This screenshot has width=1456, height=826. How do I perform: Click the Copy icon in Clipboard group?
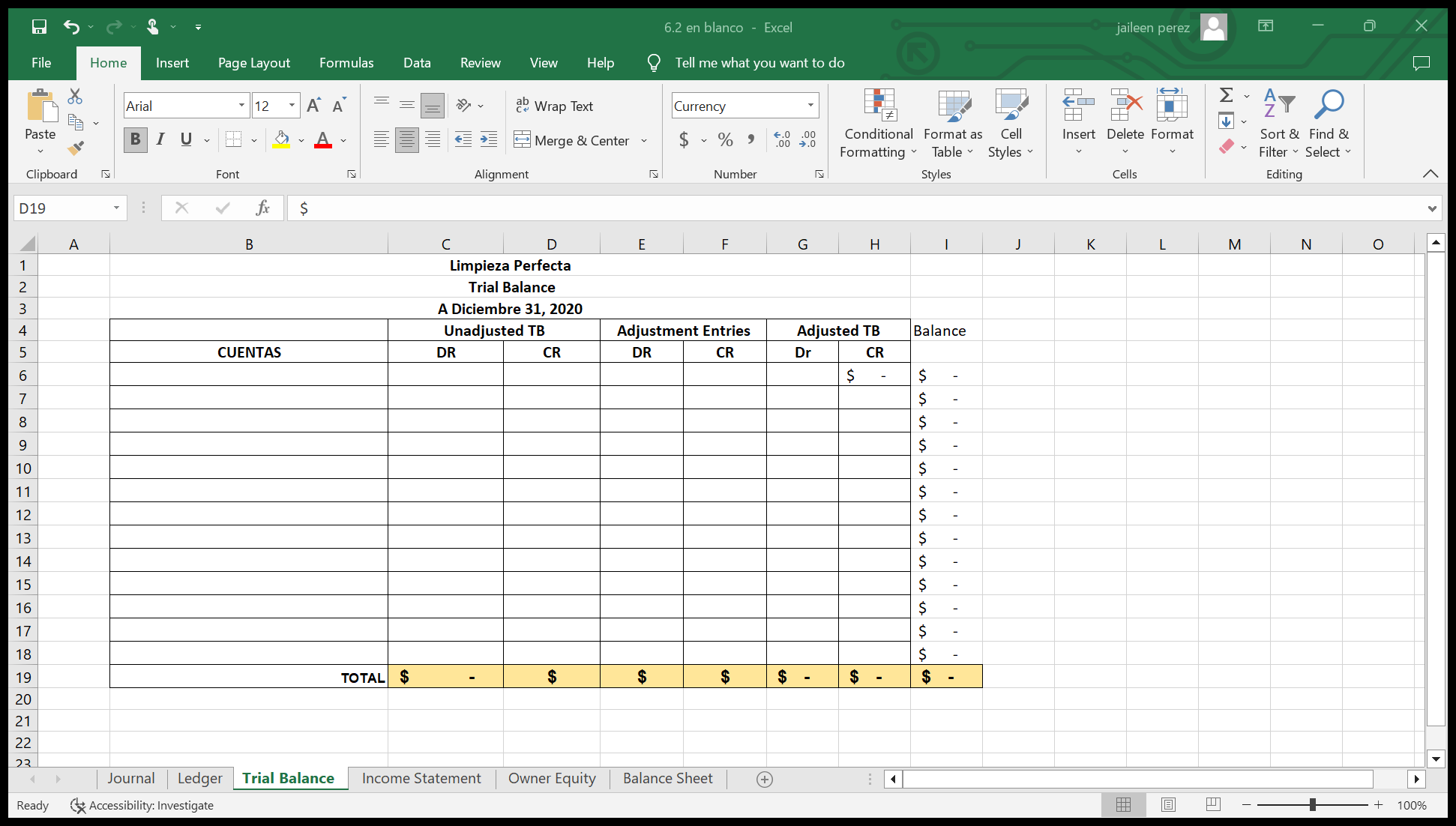coord(75,121)
